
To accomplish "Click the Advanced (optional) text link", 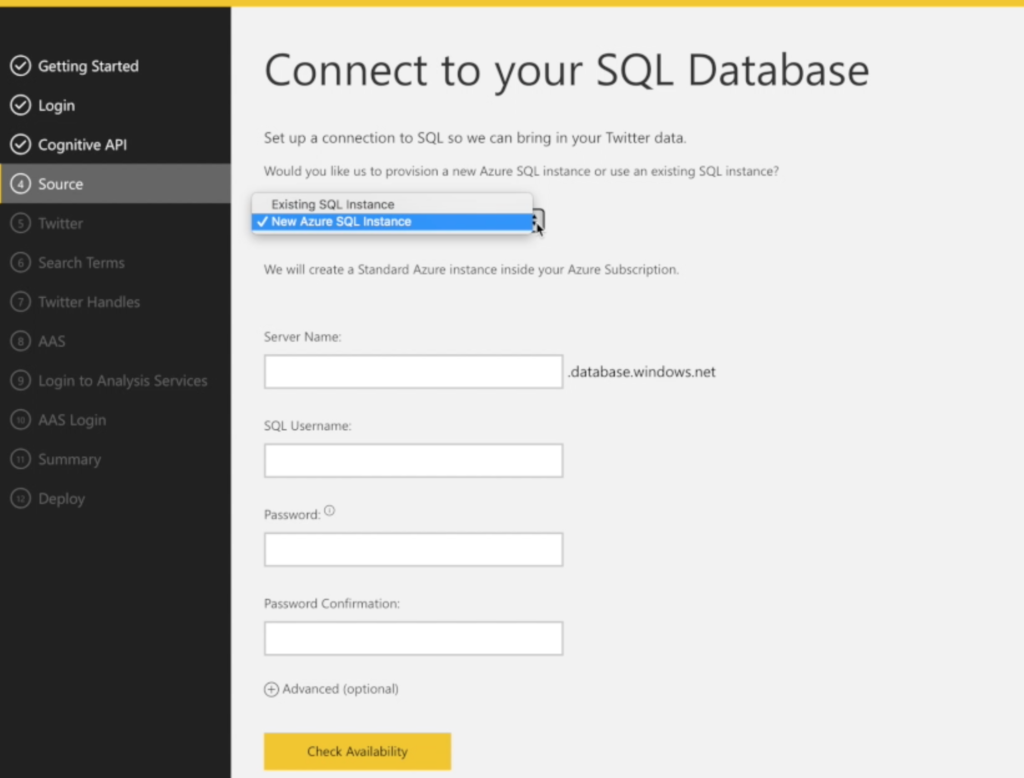I will pos(340,689).
